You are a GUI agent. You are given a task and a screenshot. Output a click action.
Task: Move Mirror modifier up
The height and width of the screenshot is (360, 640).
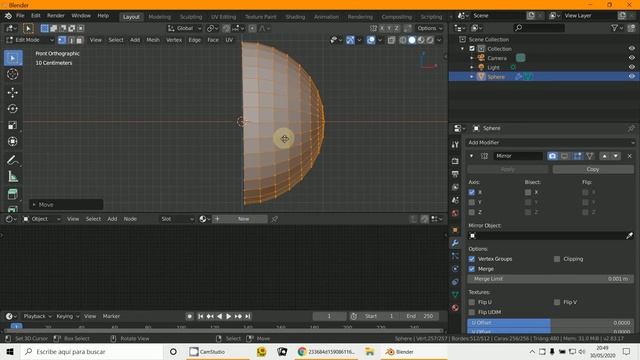point(604,156)
